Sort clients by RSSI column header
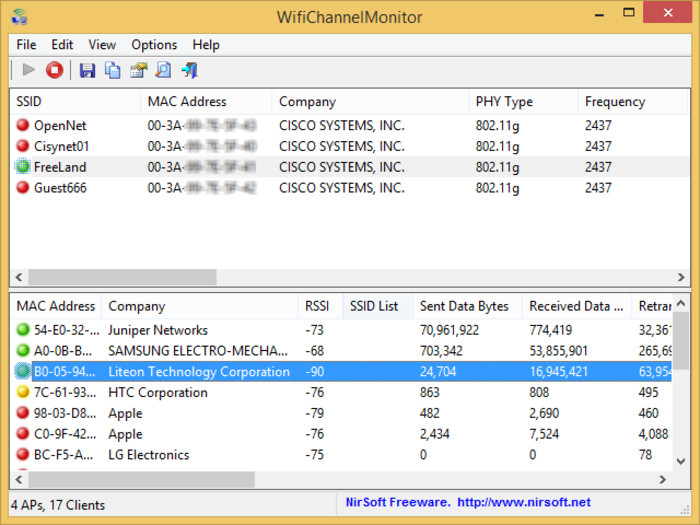Screen dimensions: 700x525 (x=321, y=306)
